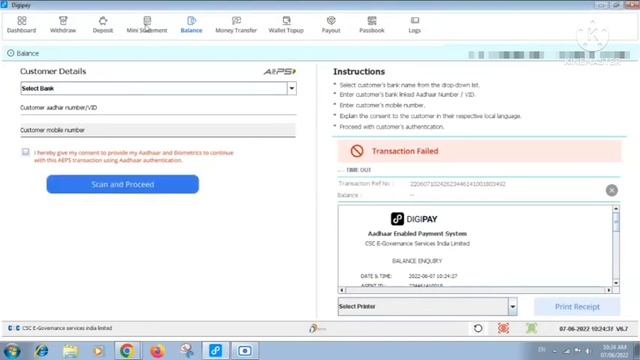Screen dimensions: 640x360
Task: Focus the Customer mobile number field
Action: (158, 130)
